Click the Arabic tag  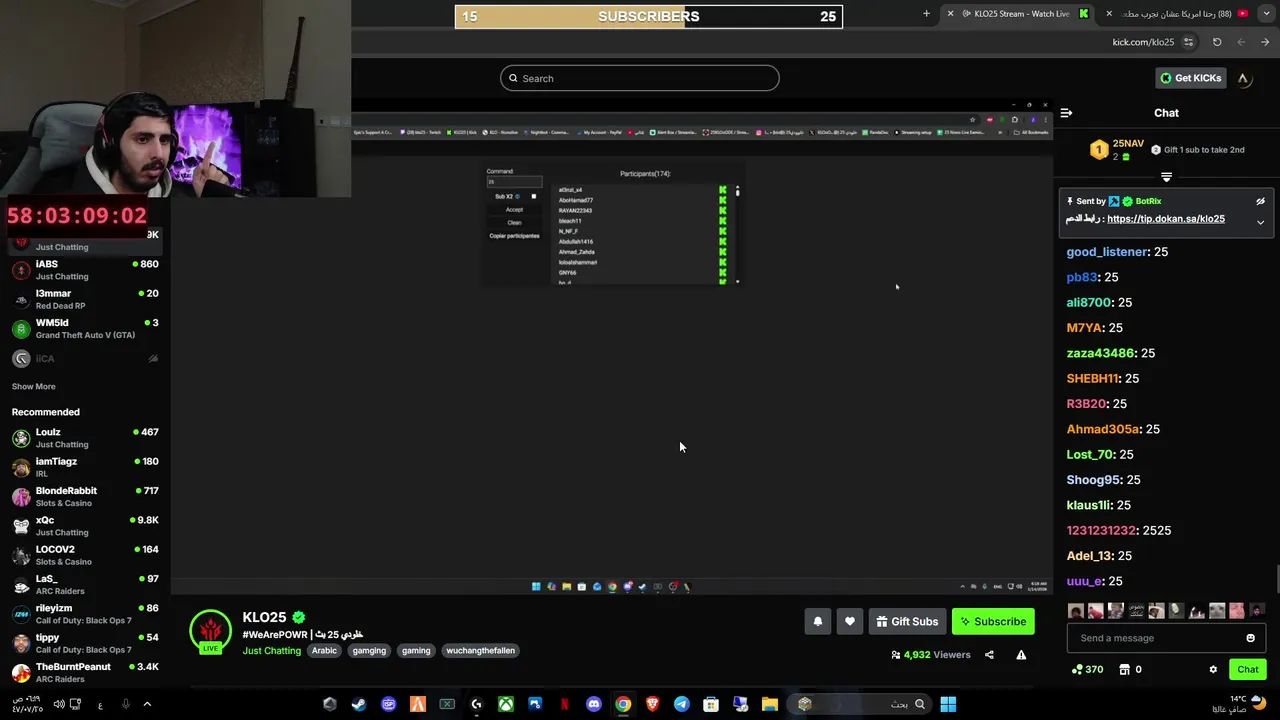(x=324, y=651)
